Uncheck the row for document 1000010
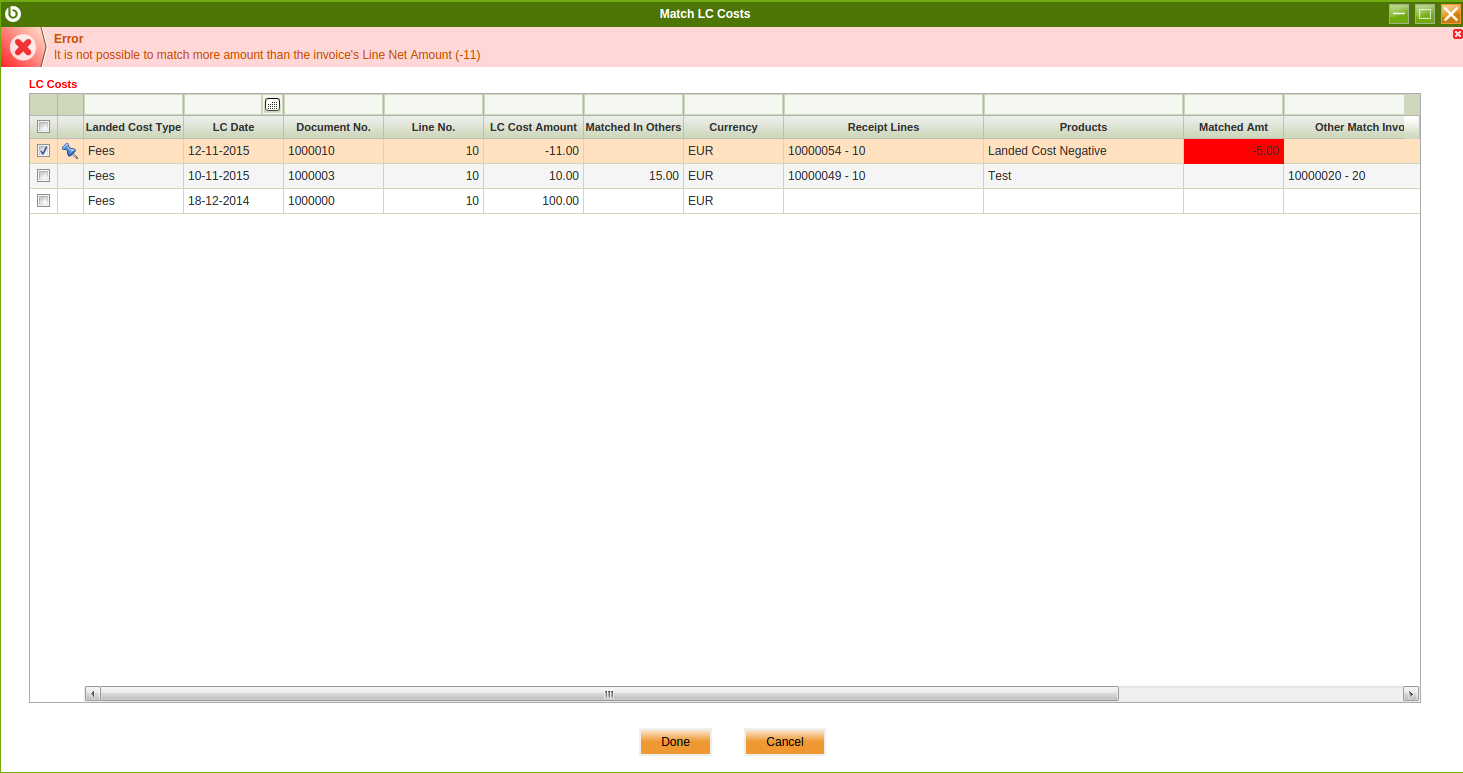The height and width of the screenshot is (773, 1463). [43, 151]
